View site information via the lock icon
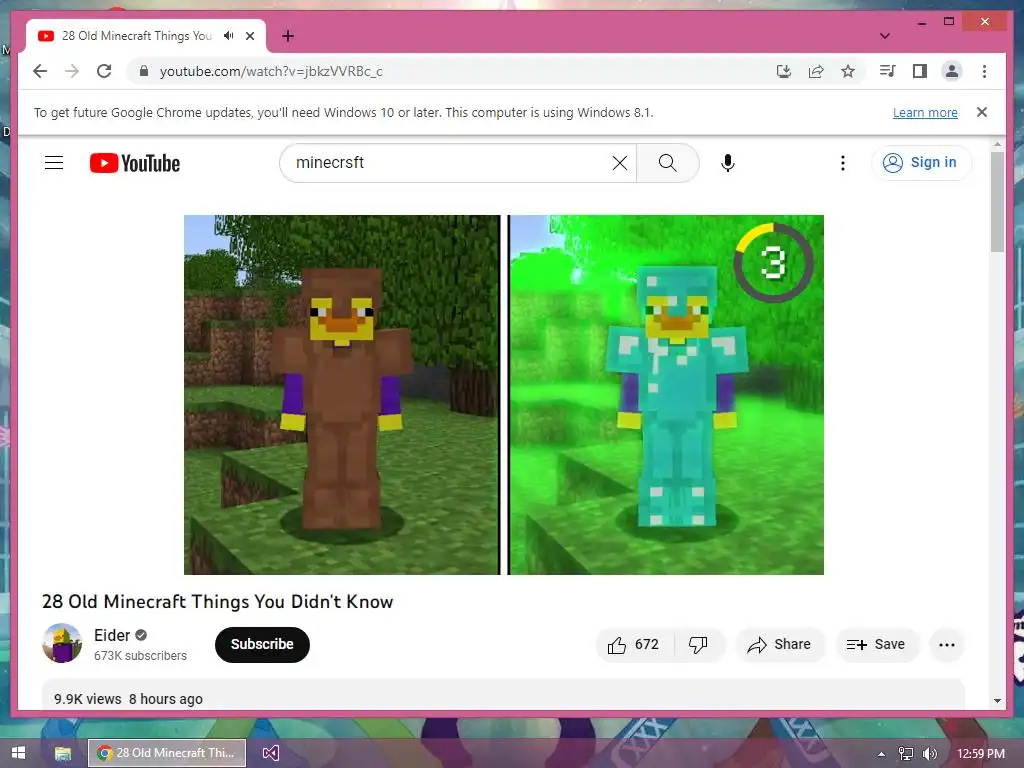Screen dimensions: 1024x768 (x=144, y=71)
